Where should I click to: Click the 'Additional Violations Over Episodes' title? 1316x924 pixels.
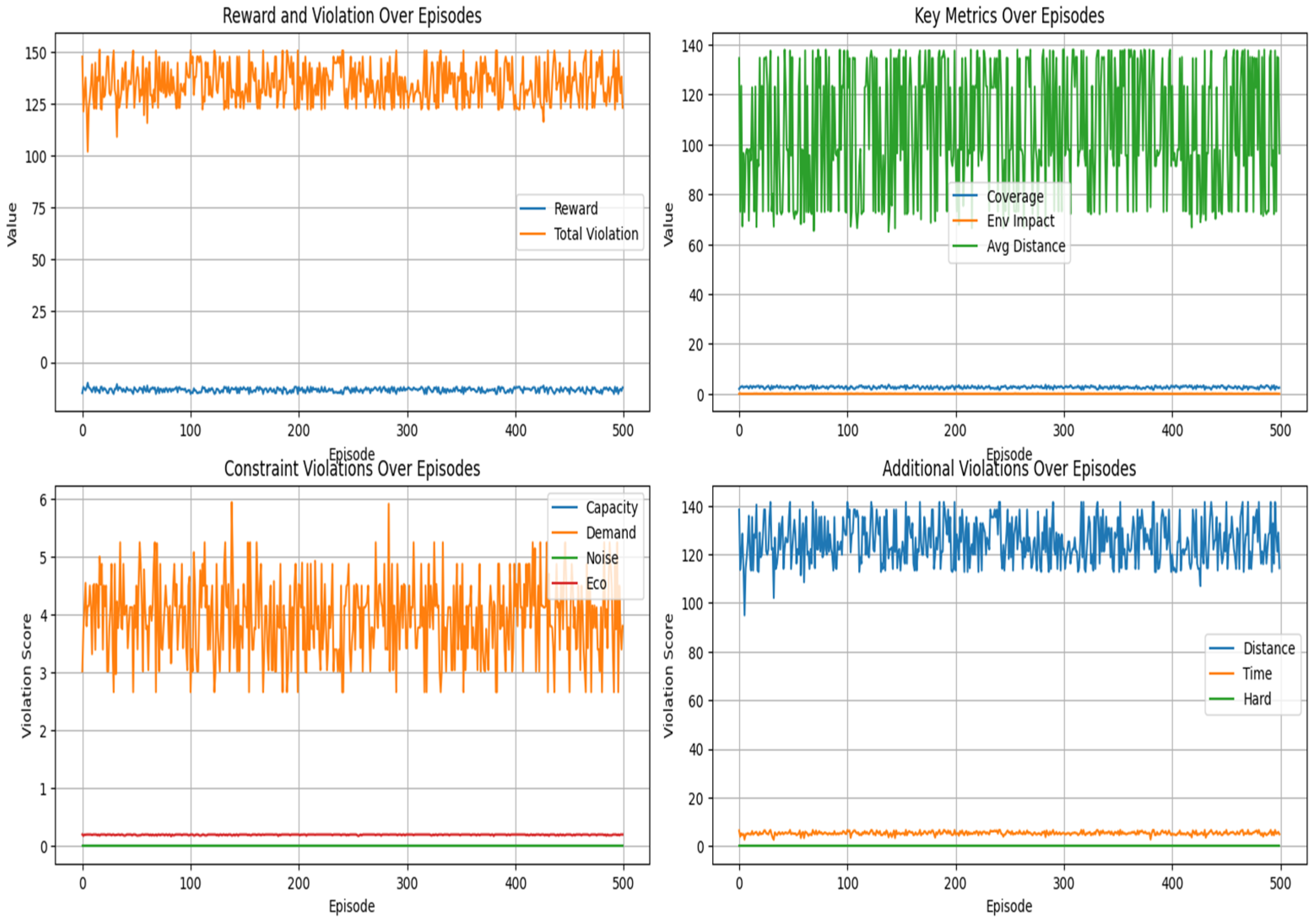(1009, 469)
